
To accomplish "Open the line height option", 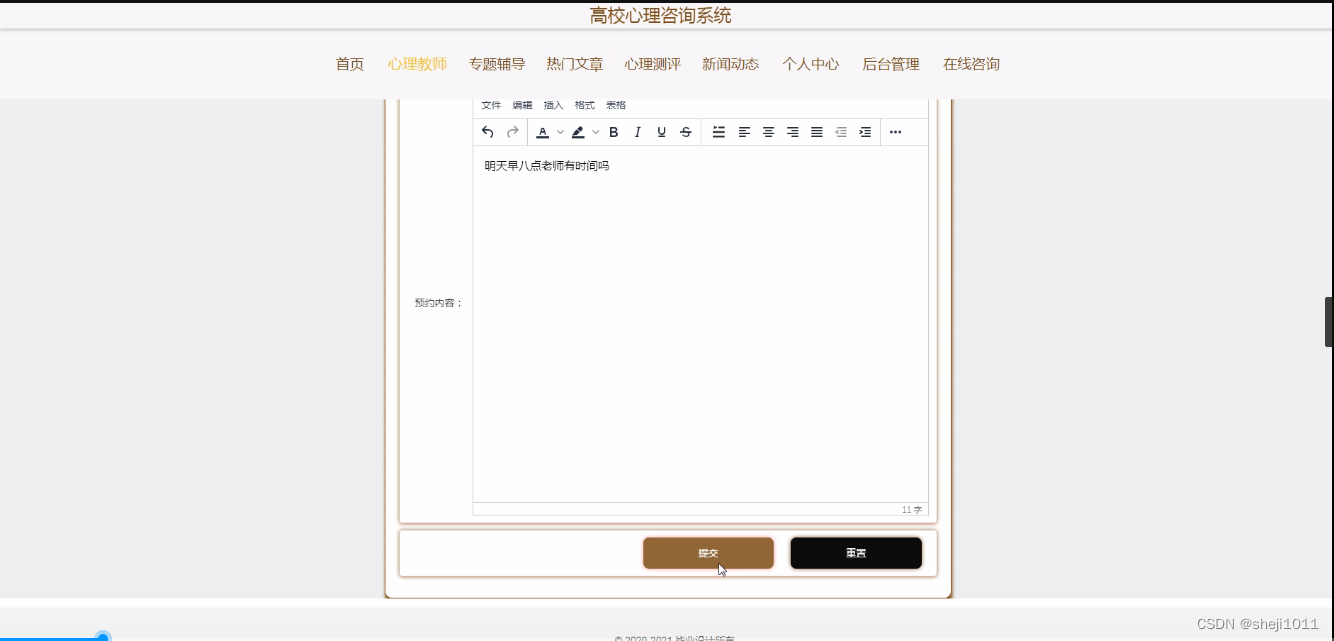I will point(719,132).
